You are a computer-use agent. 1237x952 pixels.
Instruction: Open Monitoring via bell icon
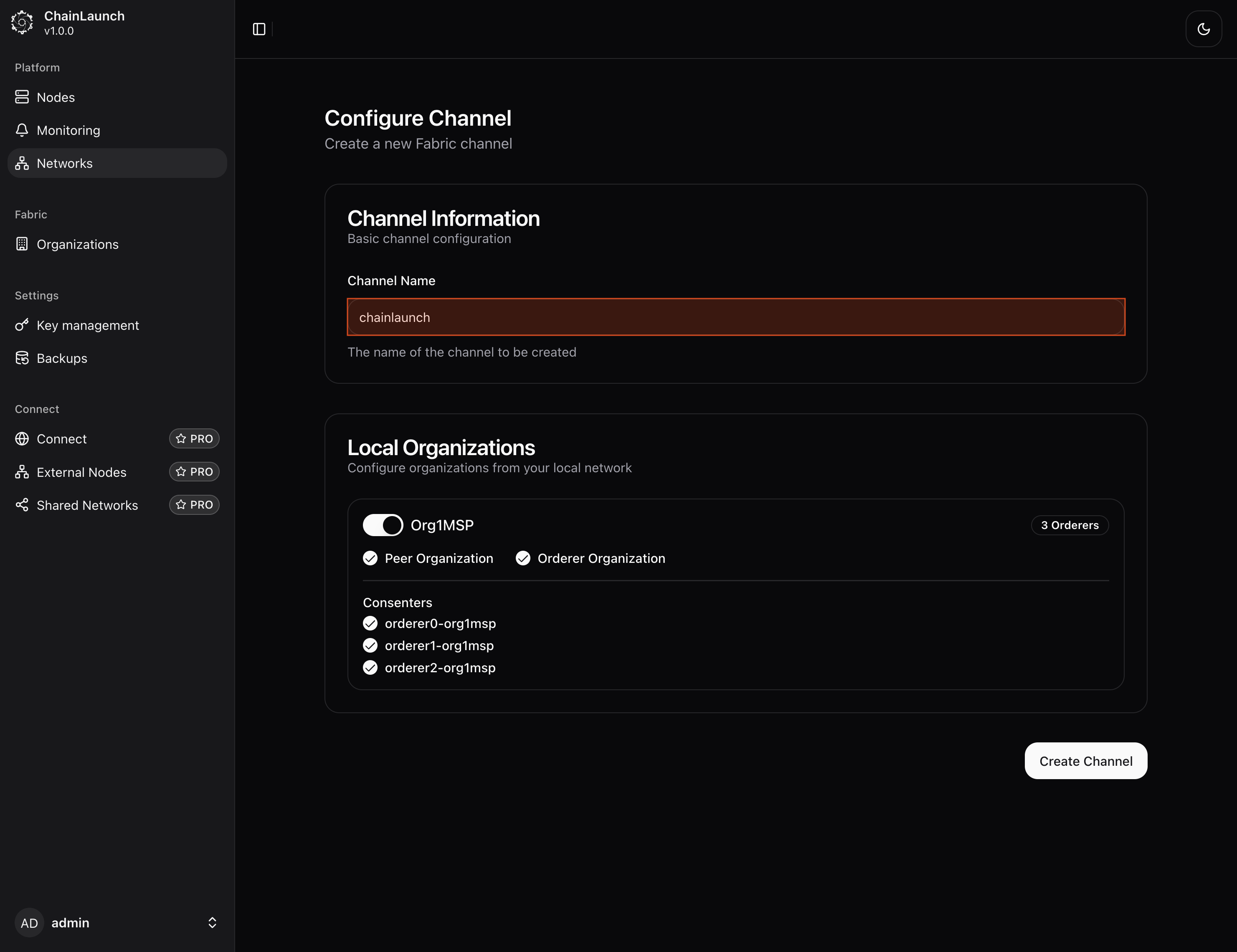(22, 130)
